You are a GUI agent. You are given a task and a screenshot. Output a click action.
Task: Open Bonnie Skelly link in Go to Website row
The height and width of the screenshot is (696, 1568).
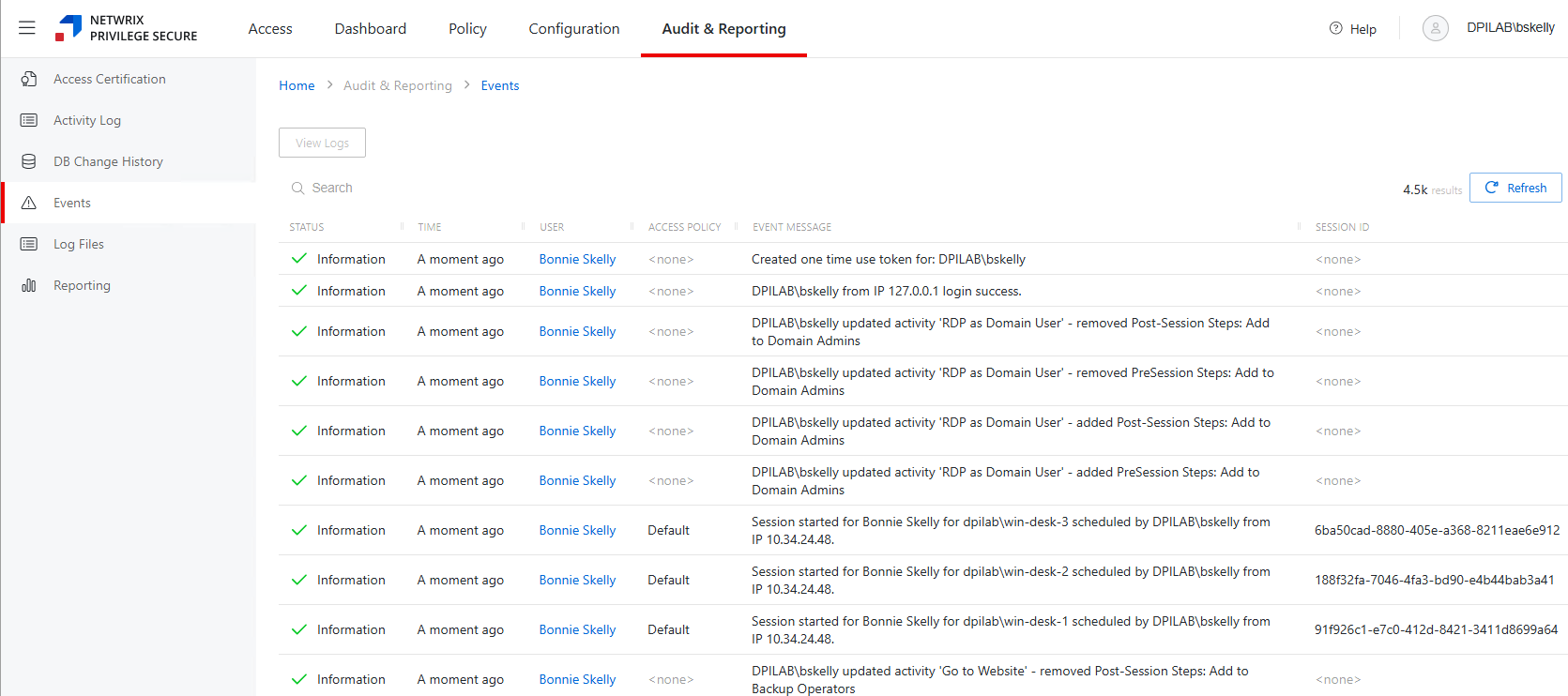coord(577,679)
